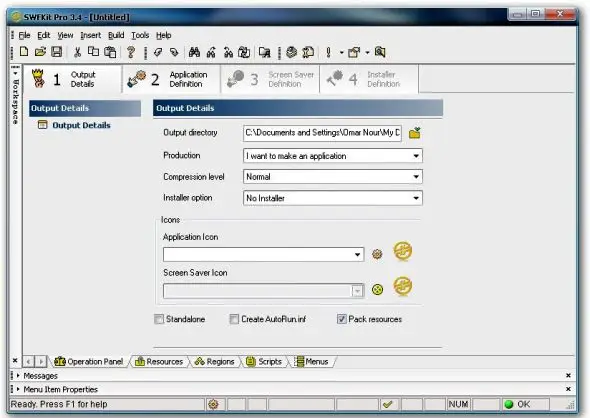Open the Build menu
590x418 pixels.
tap(116, 35)
